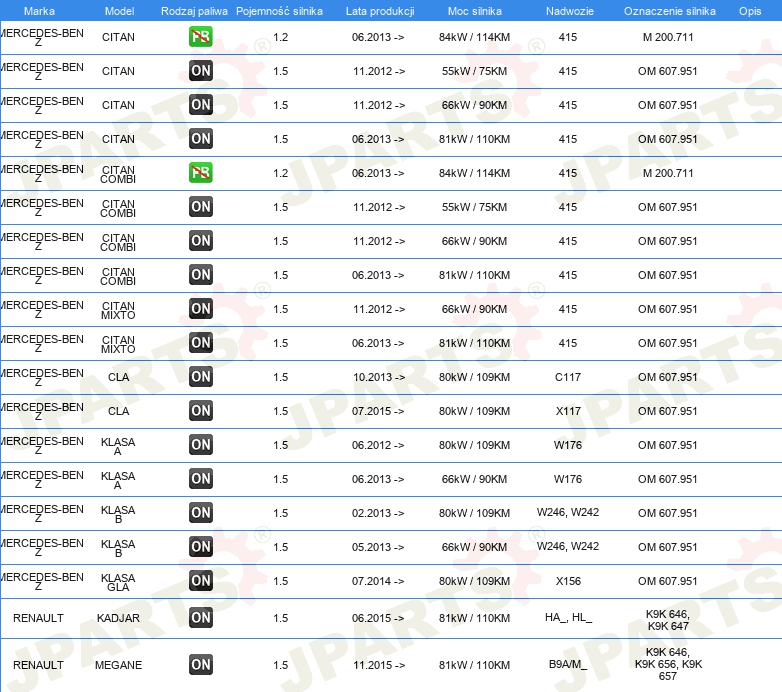Click the W176 cell in the 06.2012 row
The height and width of the screenshot is (692, 782).
point(568,445)
